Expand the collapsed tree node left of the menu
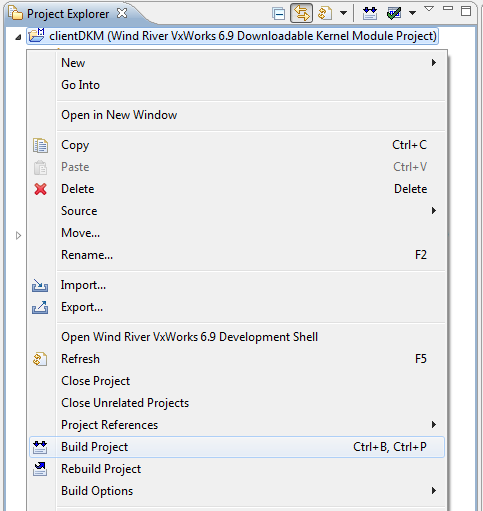The image size is (483, 511). tap(18, 236)
